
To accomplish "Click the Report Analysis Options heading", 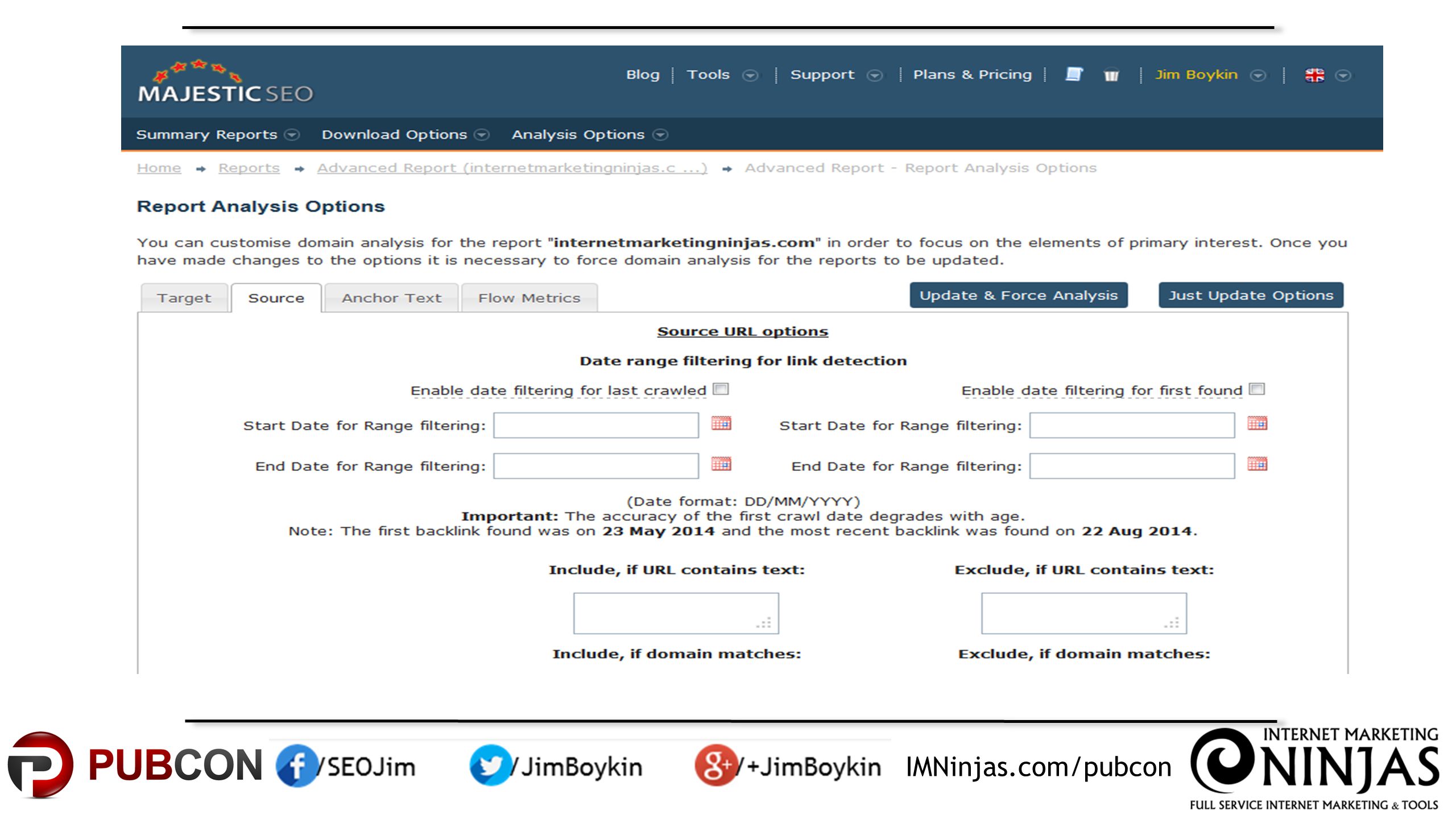I will [260, 206].
